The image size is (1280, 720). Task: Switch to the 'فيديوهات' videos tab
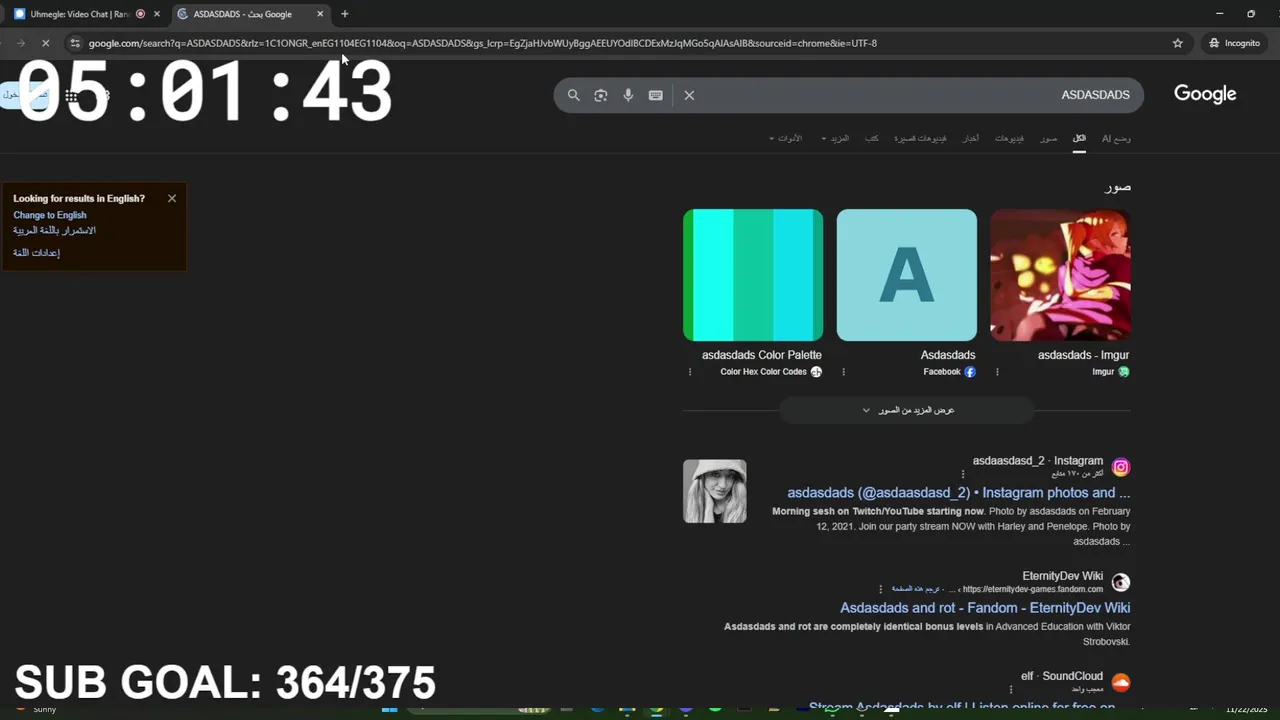[x=1009, y=139]
